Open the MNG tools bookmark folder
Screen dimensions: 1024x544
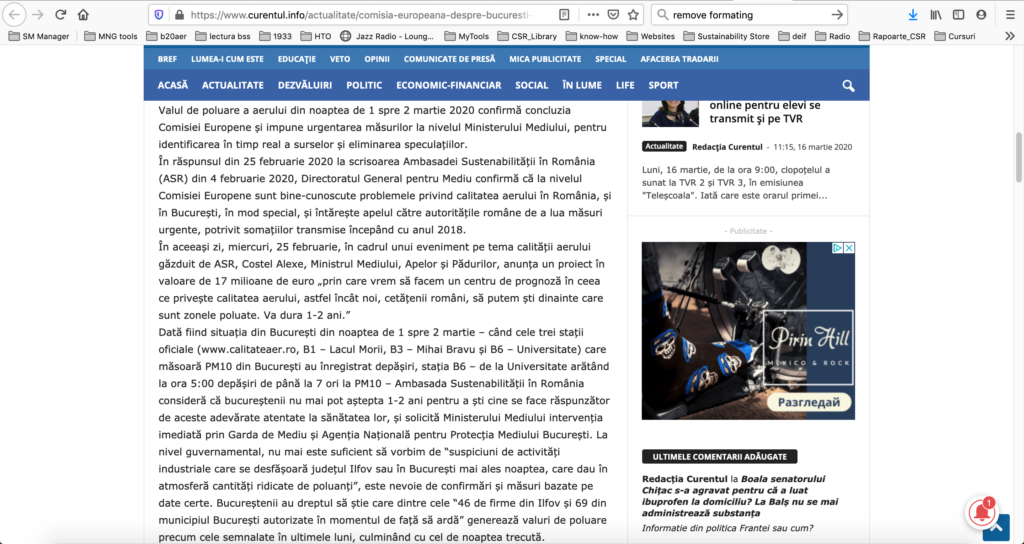pos(110,36)
